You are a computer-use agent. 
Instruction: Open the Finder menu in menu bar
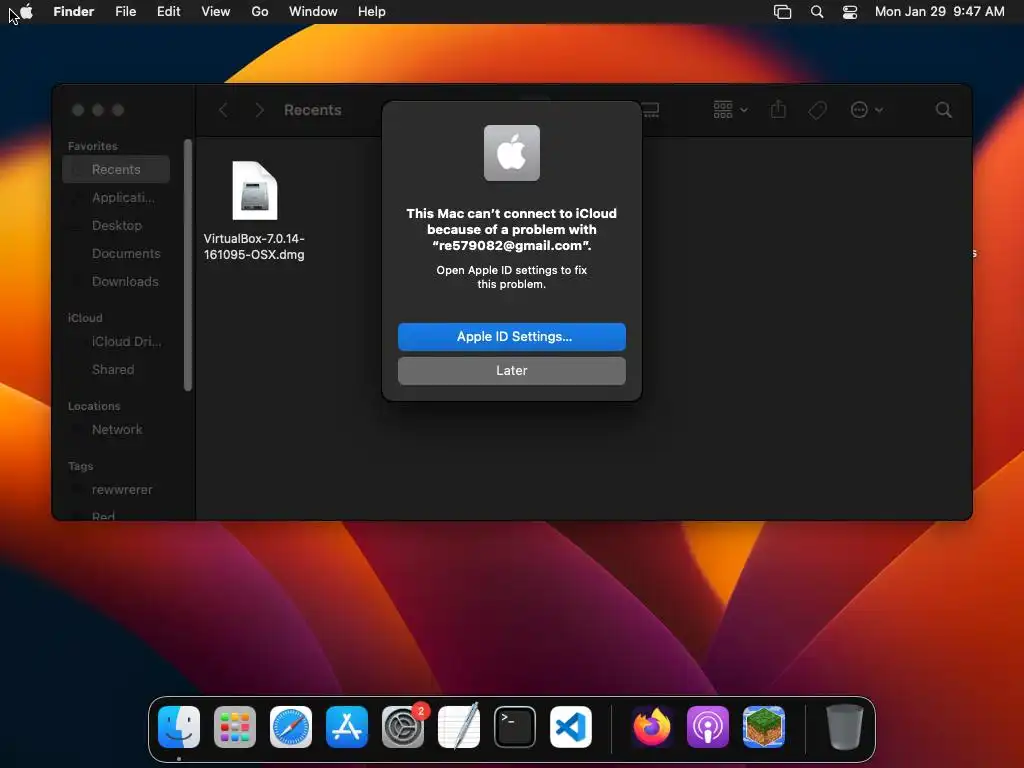73,12
